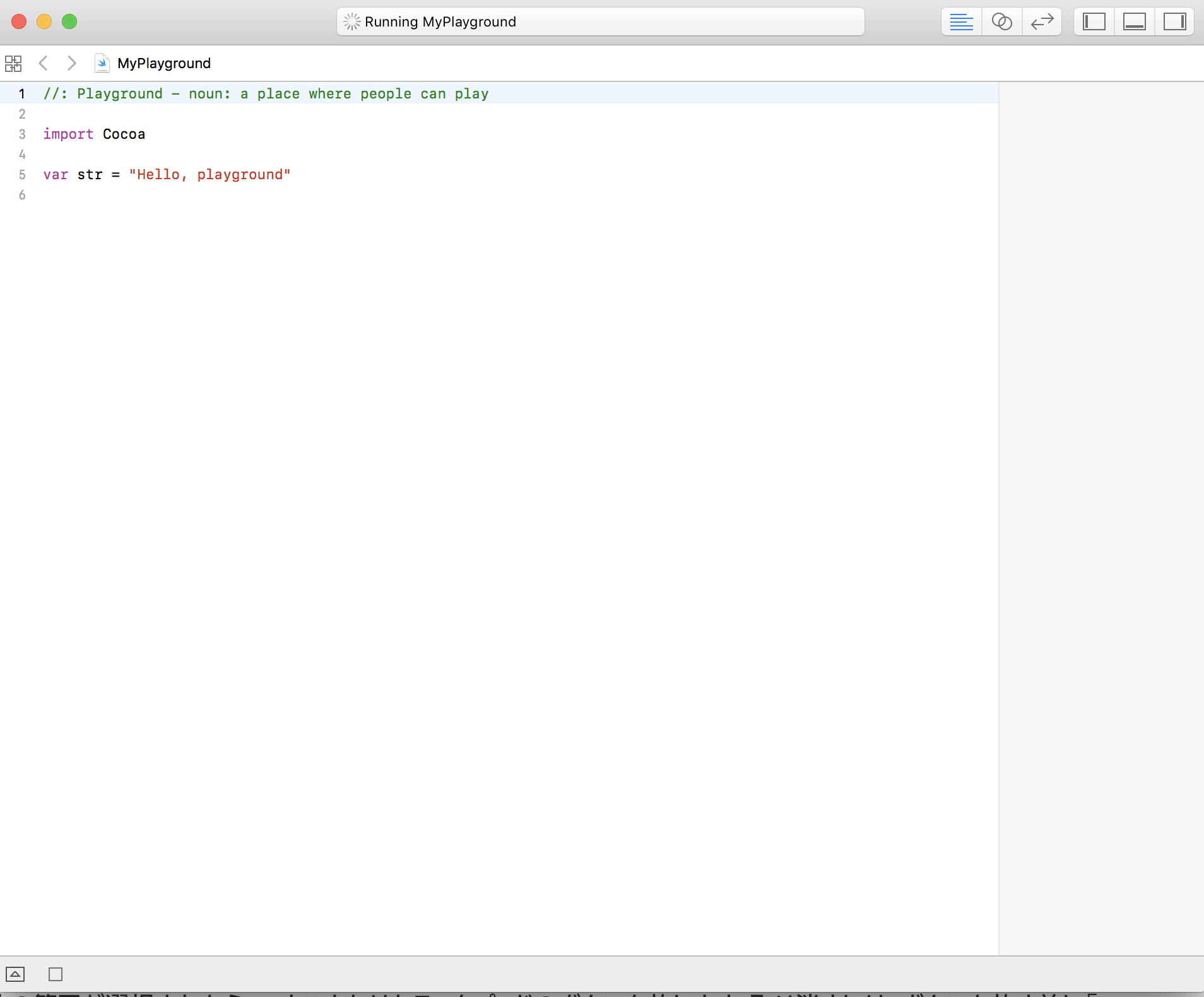Toggle the Utilities inspector panel
This screenshot has width=1204, height=997.
point(1174,22)
